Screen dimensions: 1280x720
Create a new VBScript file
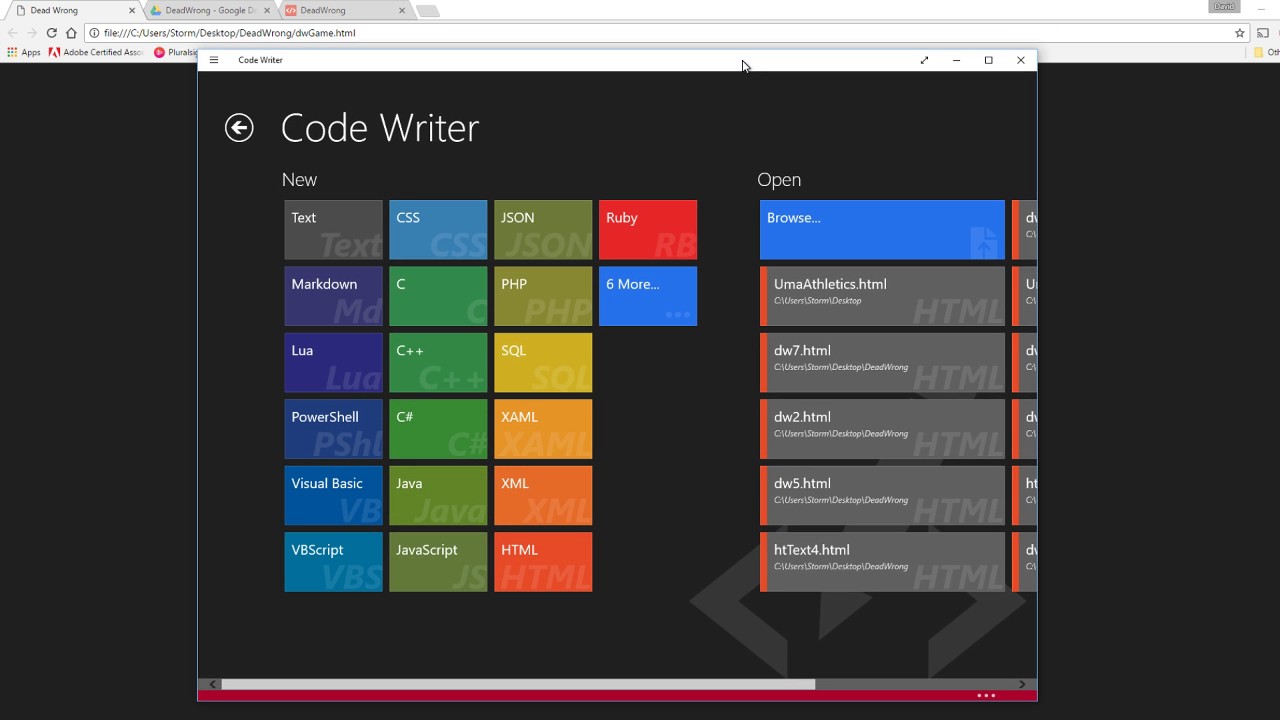333,562
